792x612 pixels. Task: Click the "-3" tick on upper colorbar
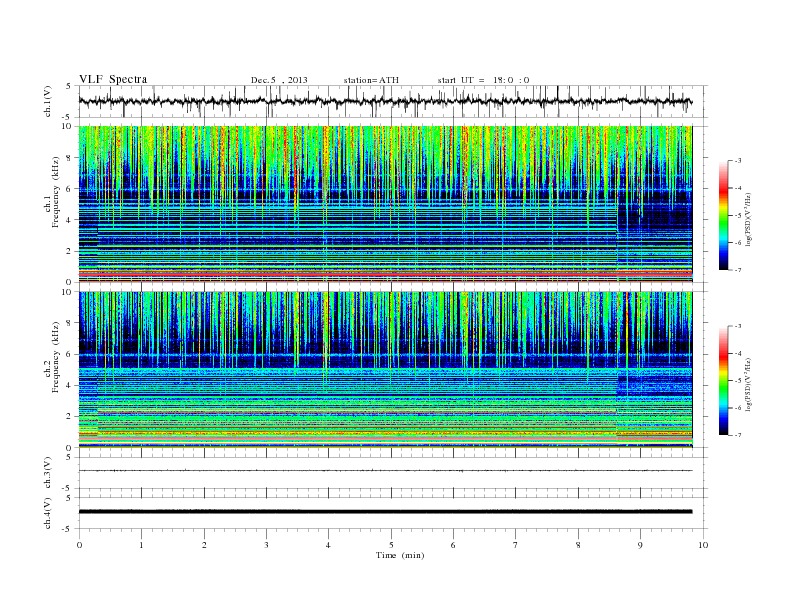[x=738, y=161]
